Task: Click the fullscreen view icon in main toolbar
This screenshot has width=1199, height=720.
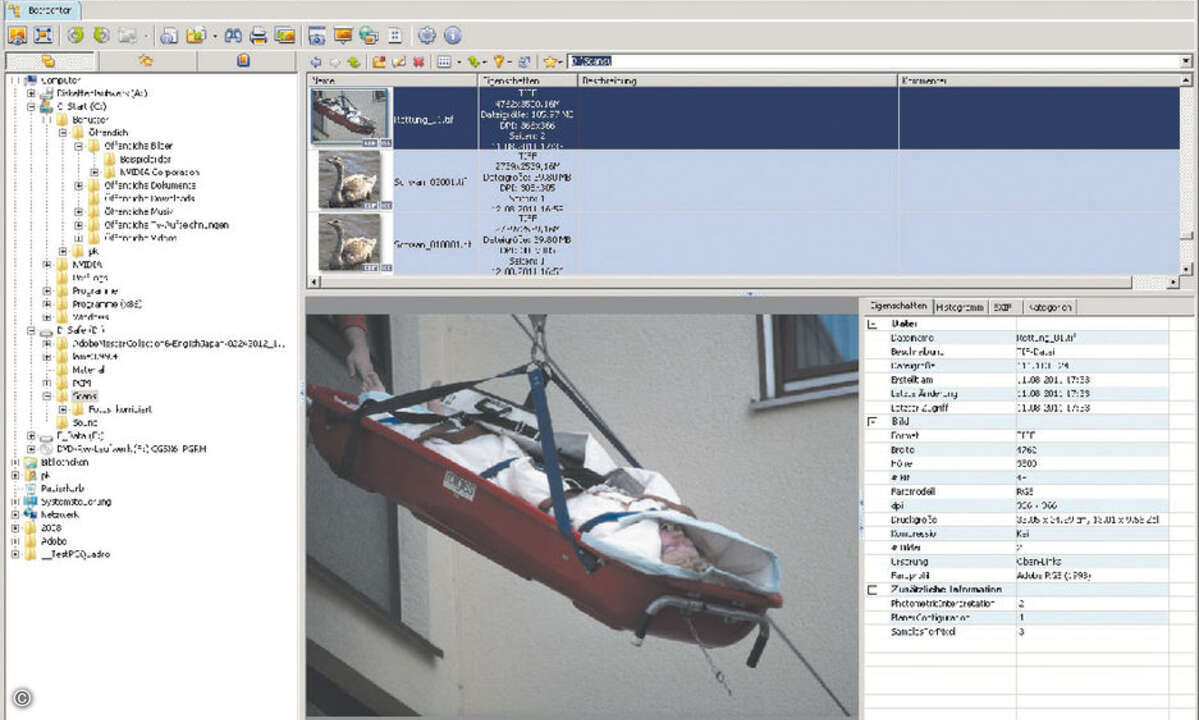Action: [43, 36]
